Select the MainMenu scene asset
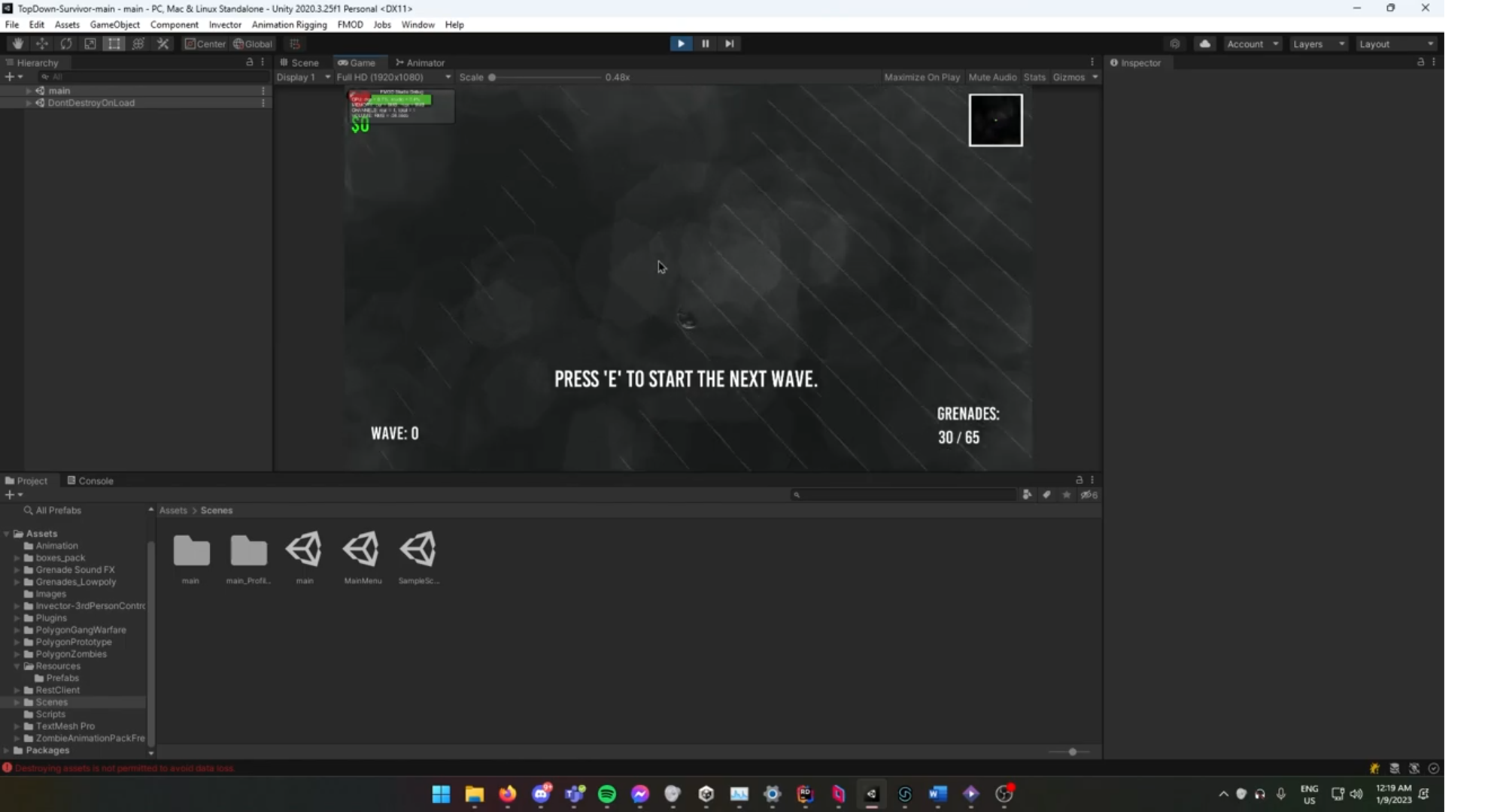This screenshot has width=1500, height=812. (x=362, y=557)
